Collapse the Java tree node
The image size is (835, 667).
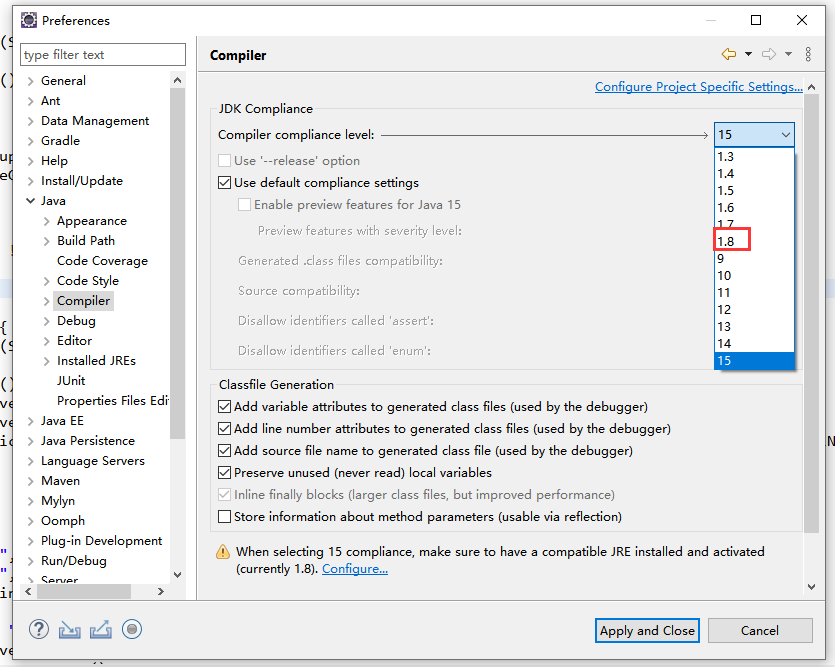[x=31, y=201]
